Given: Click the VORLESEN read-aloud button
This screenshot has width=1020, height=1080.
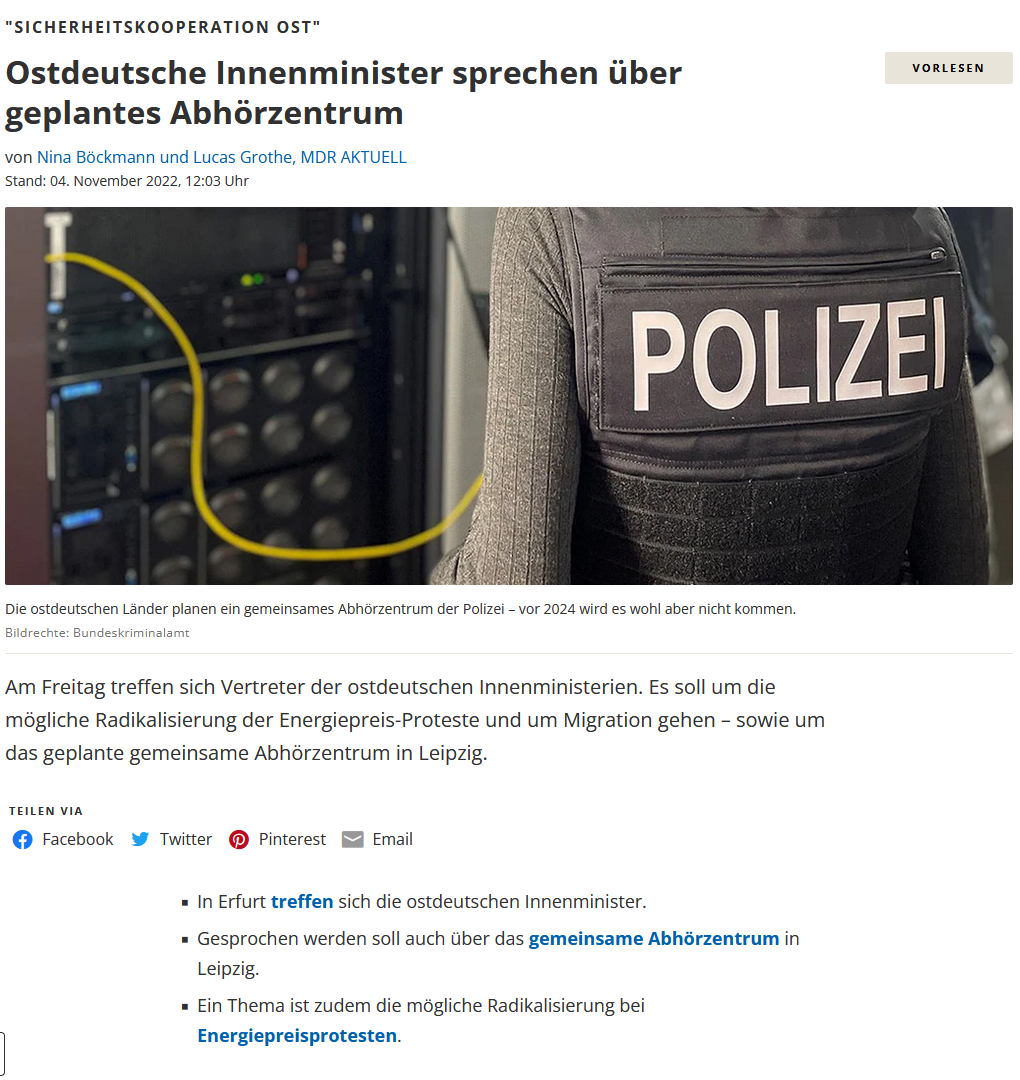Looking at the screenshot, I should [948, 68].
